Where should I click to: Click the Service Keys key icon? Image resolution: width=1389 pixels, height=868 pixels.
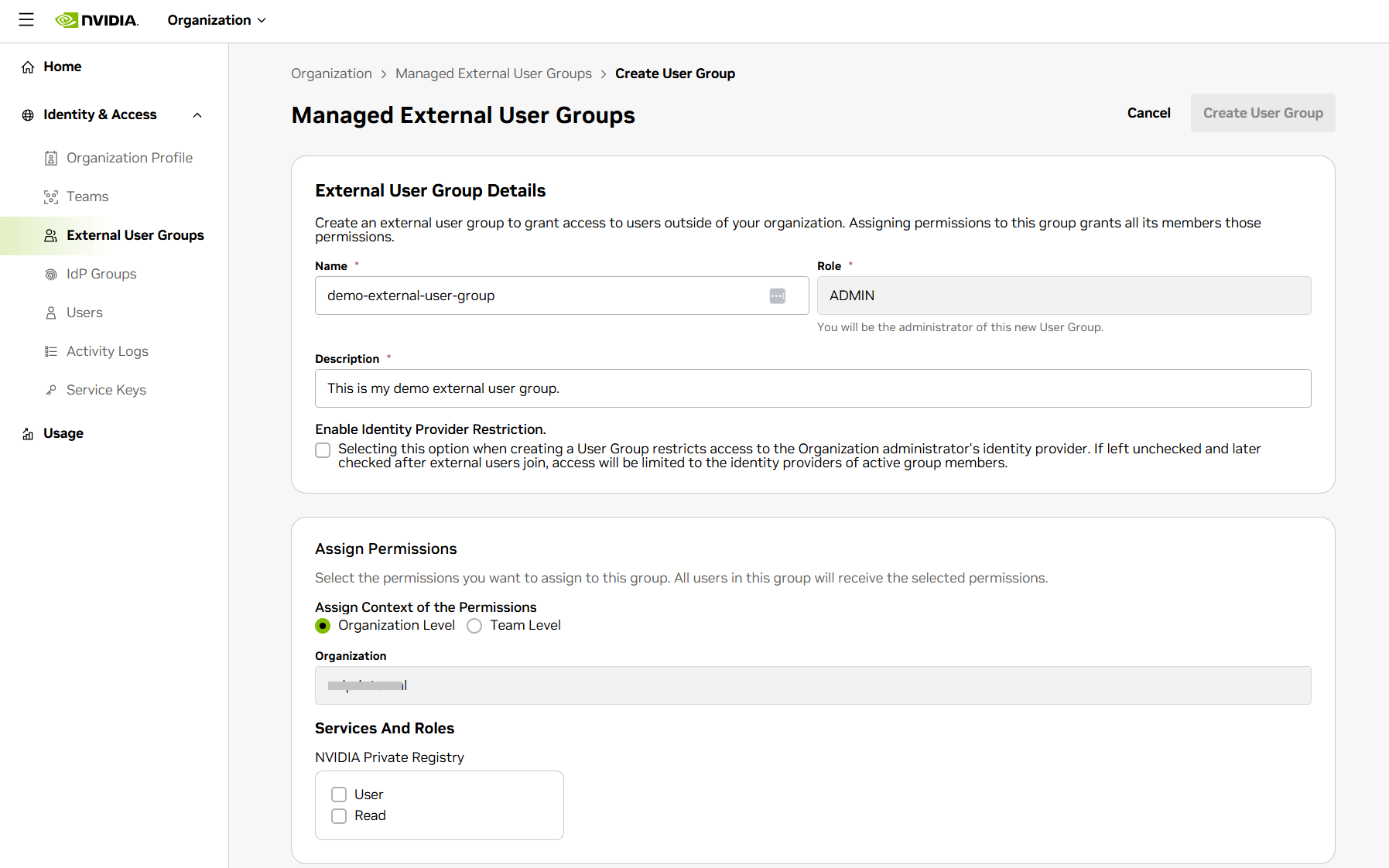click(x=51, y=391)
